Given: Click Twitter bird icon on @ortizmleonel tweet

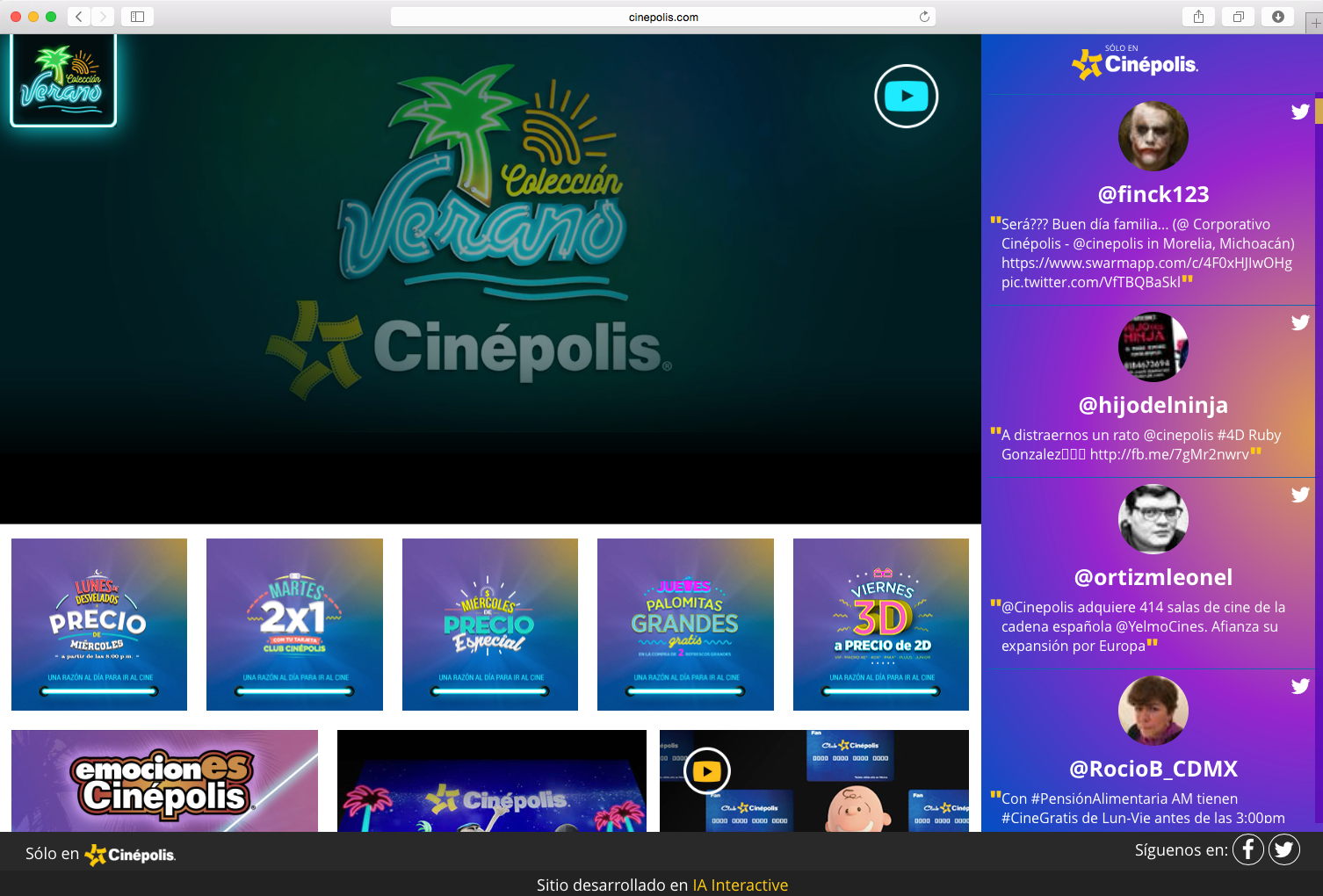Looking at the screenshot, I should (x=1300, y=495).
